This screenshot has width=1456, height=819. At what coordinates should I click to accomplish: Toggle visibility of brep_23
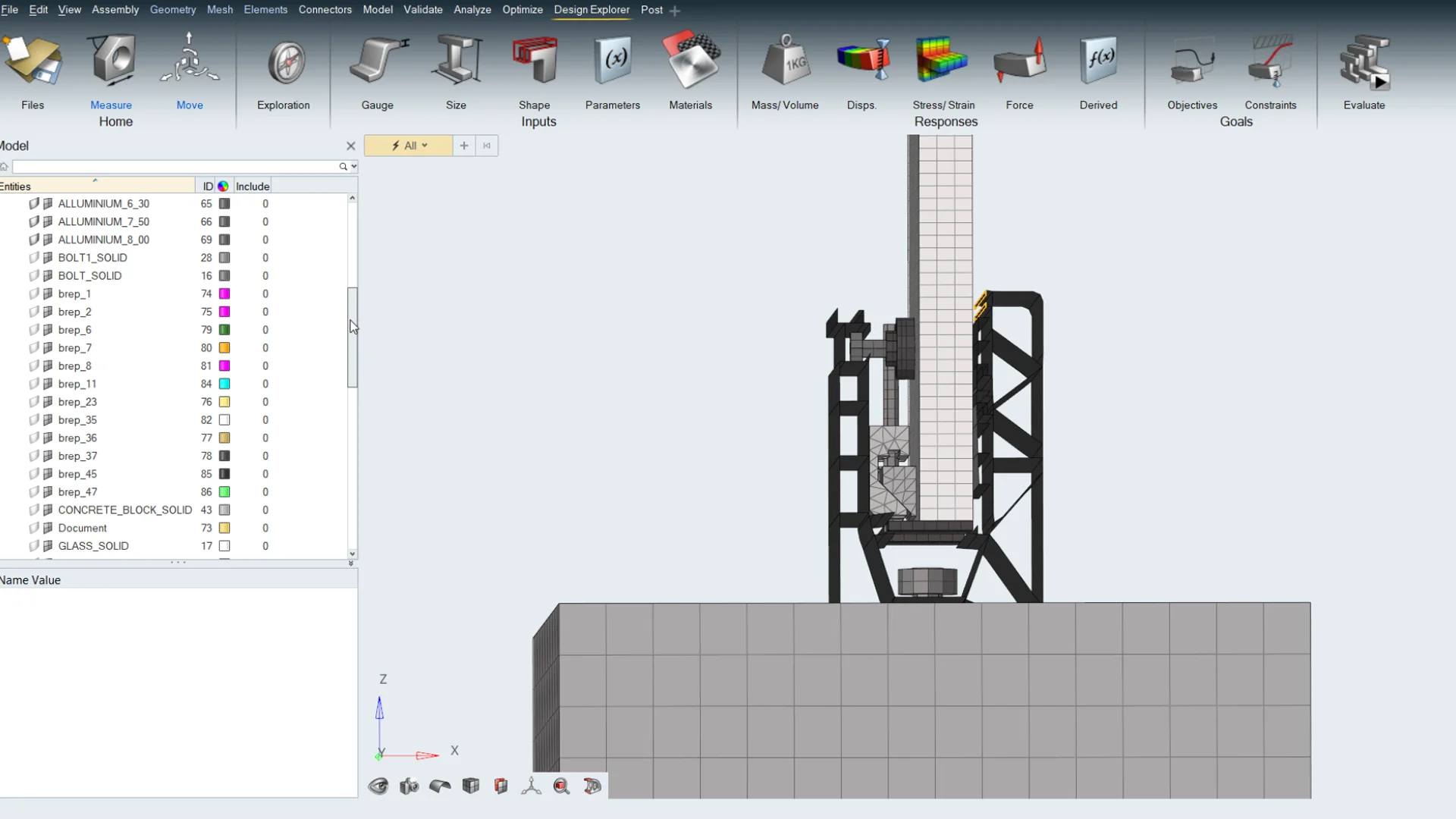[33, 402]
